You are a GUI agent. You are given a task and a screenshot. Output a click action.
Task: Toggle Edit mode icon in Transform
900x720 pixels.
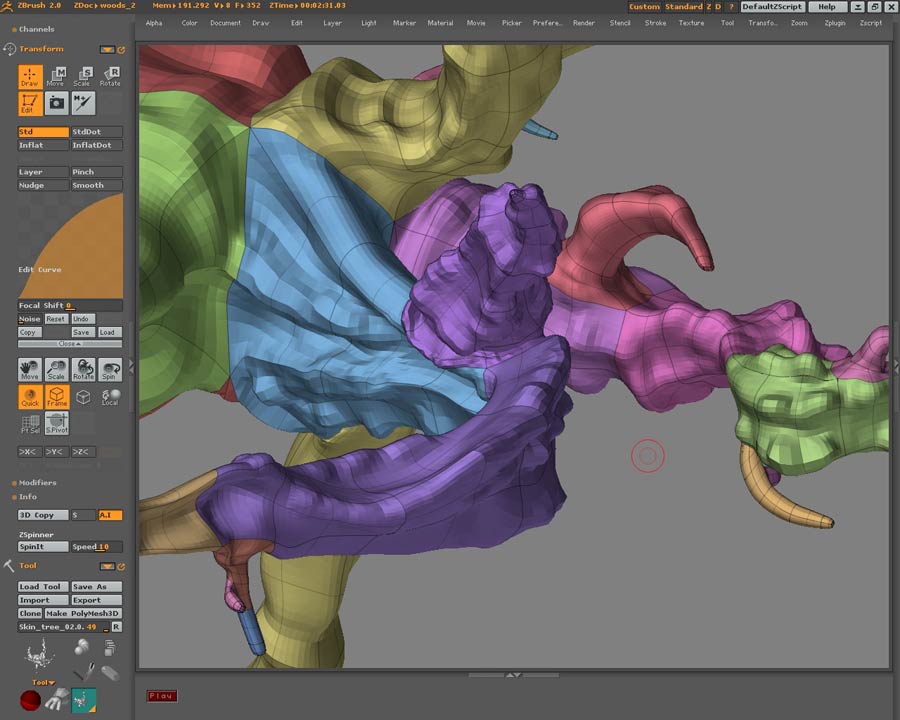coord(30,103)
